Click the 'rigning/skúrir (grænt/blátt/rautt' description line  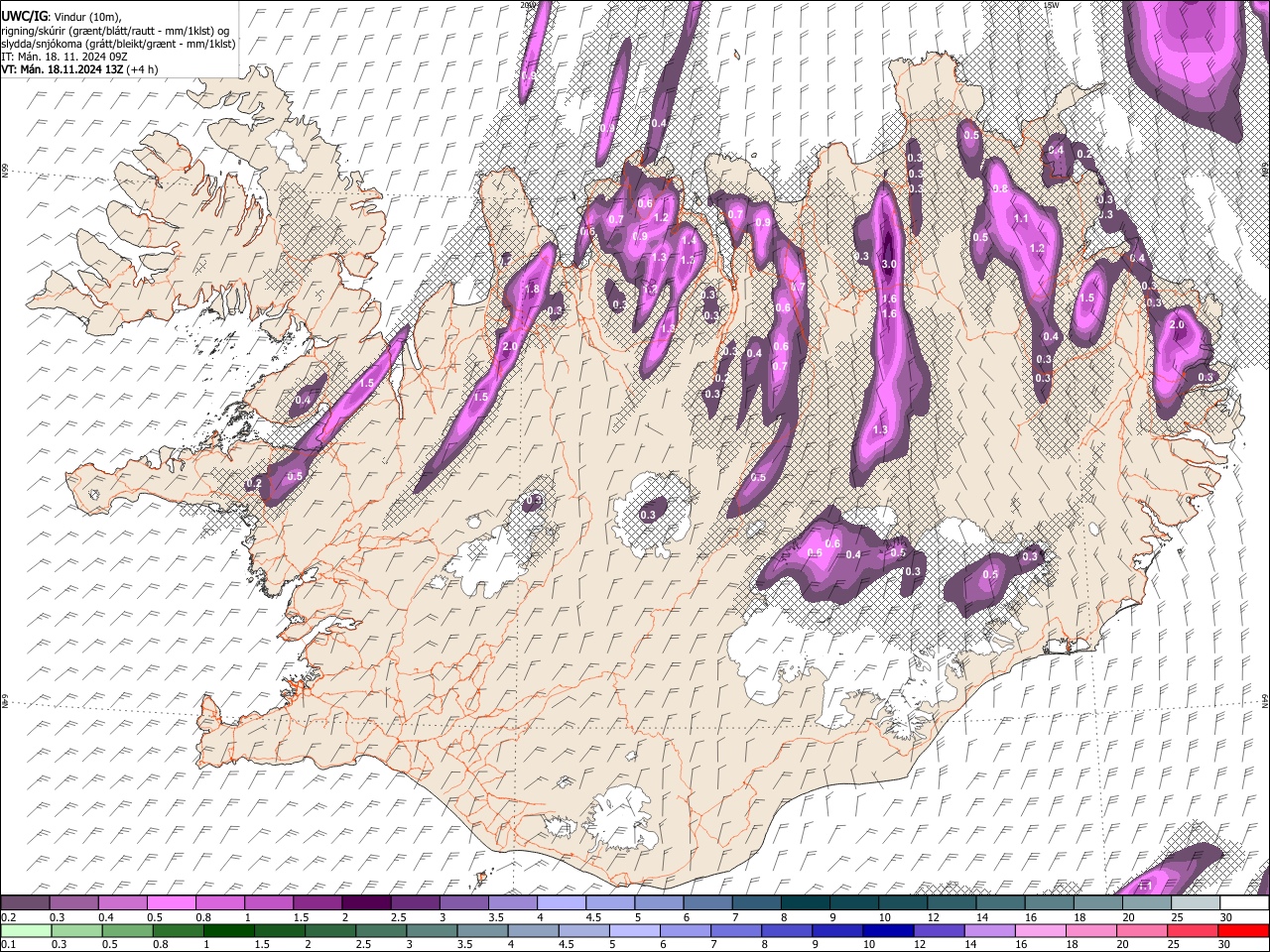116,30
